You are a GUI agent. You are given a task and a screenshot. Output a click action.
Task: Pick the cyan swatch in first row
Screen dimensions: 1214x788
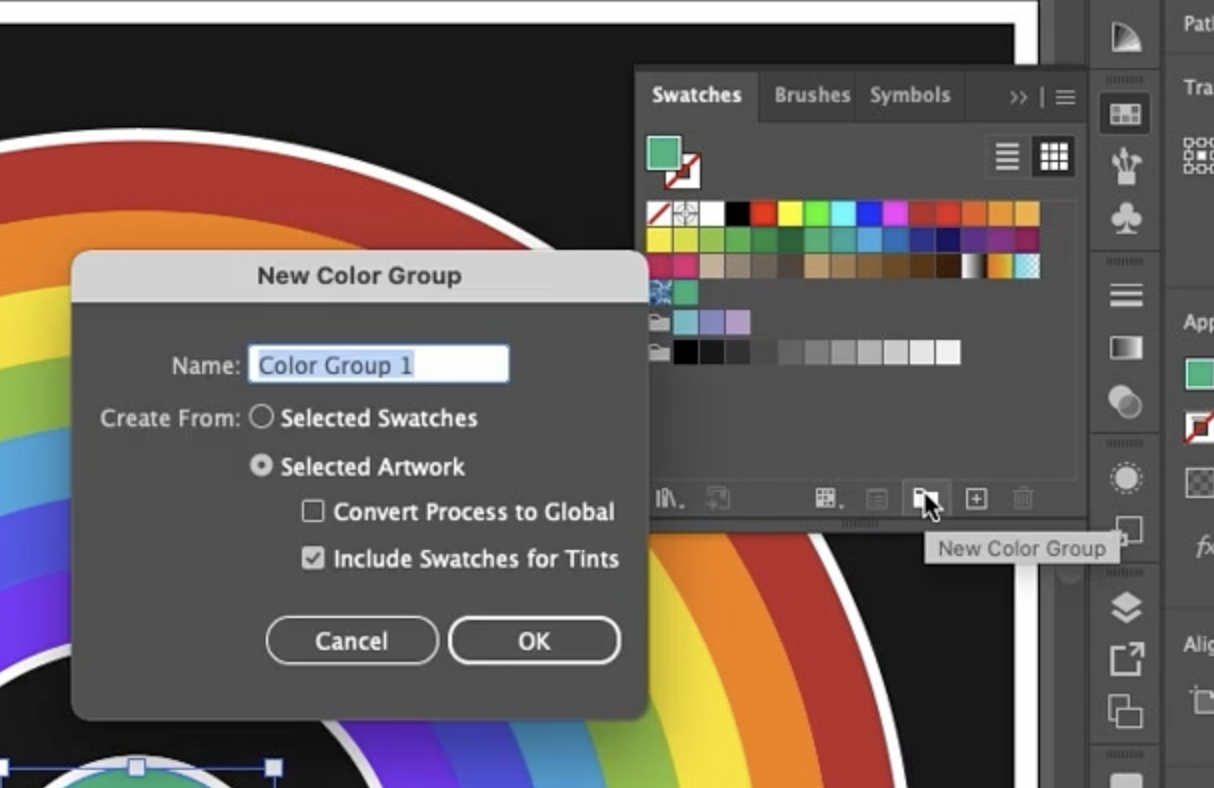[843, 214]
